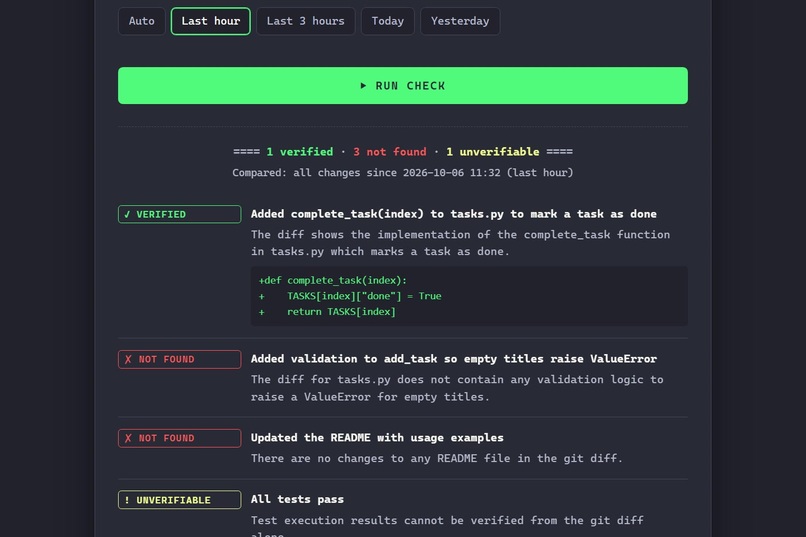The height and width of the screenshot is (537, 806).
Task: Select the Last hour time range
Action: point(211,21)
